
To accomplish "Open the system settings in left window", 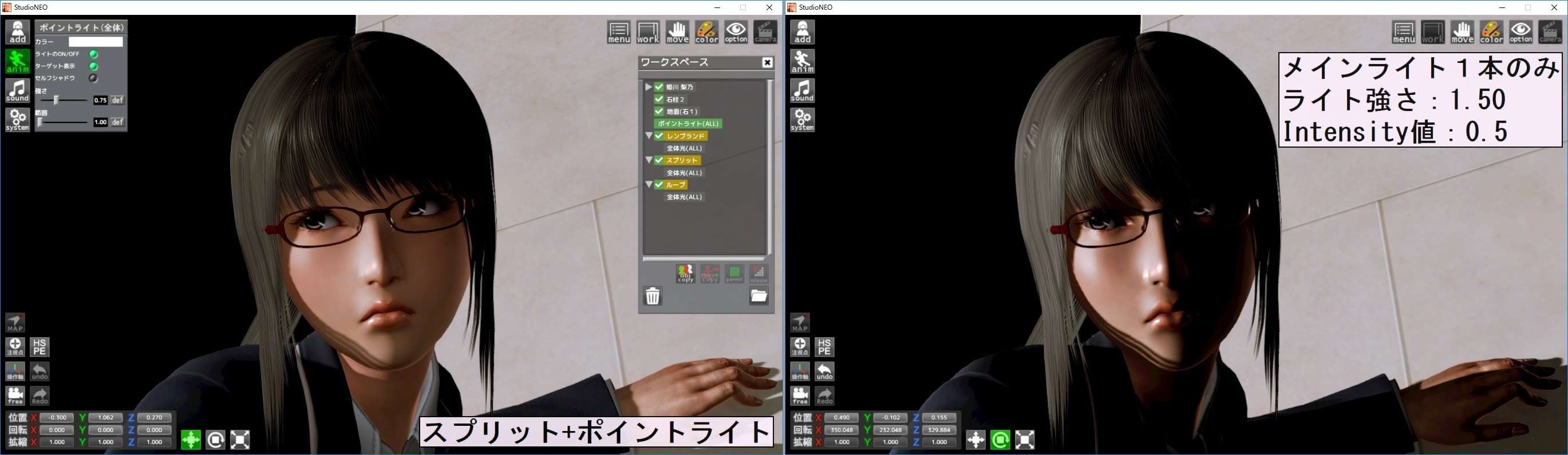I will tap(18, 120).
